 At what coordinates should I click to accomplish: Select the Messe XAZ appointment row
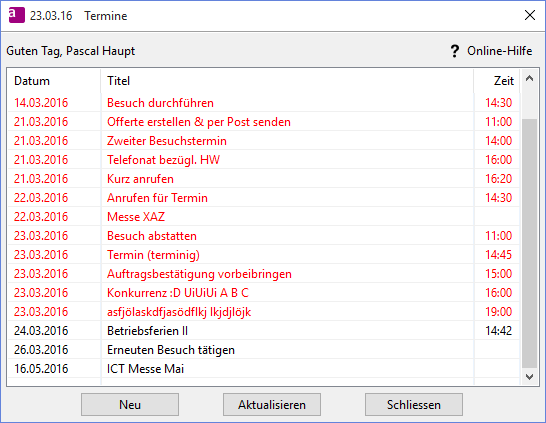point(264,217)
